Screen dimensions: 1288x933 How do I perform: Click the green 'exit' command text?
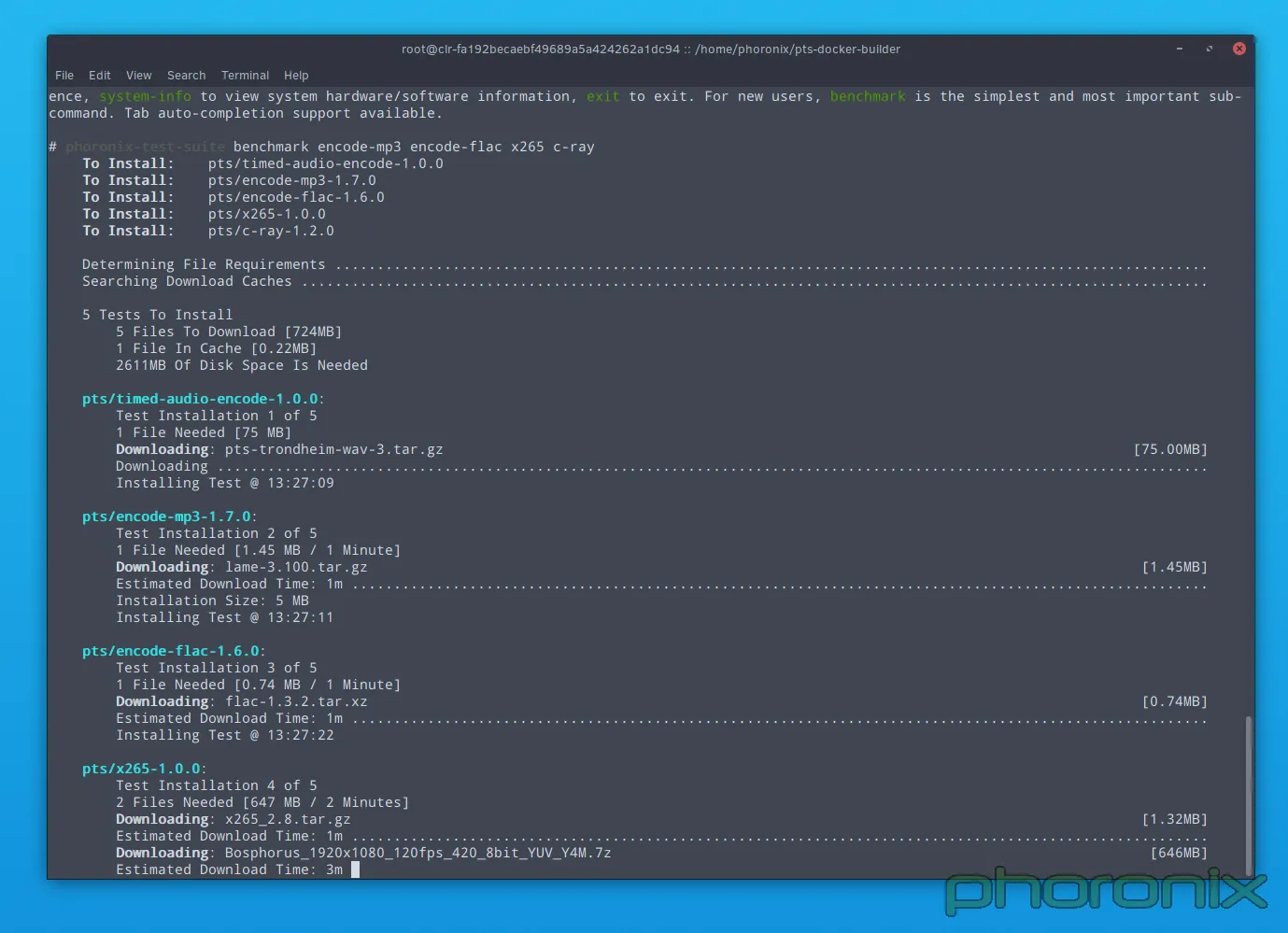[x=602, y=96]
